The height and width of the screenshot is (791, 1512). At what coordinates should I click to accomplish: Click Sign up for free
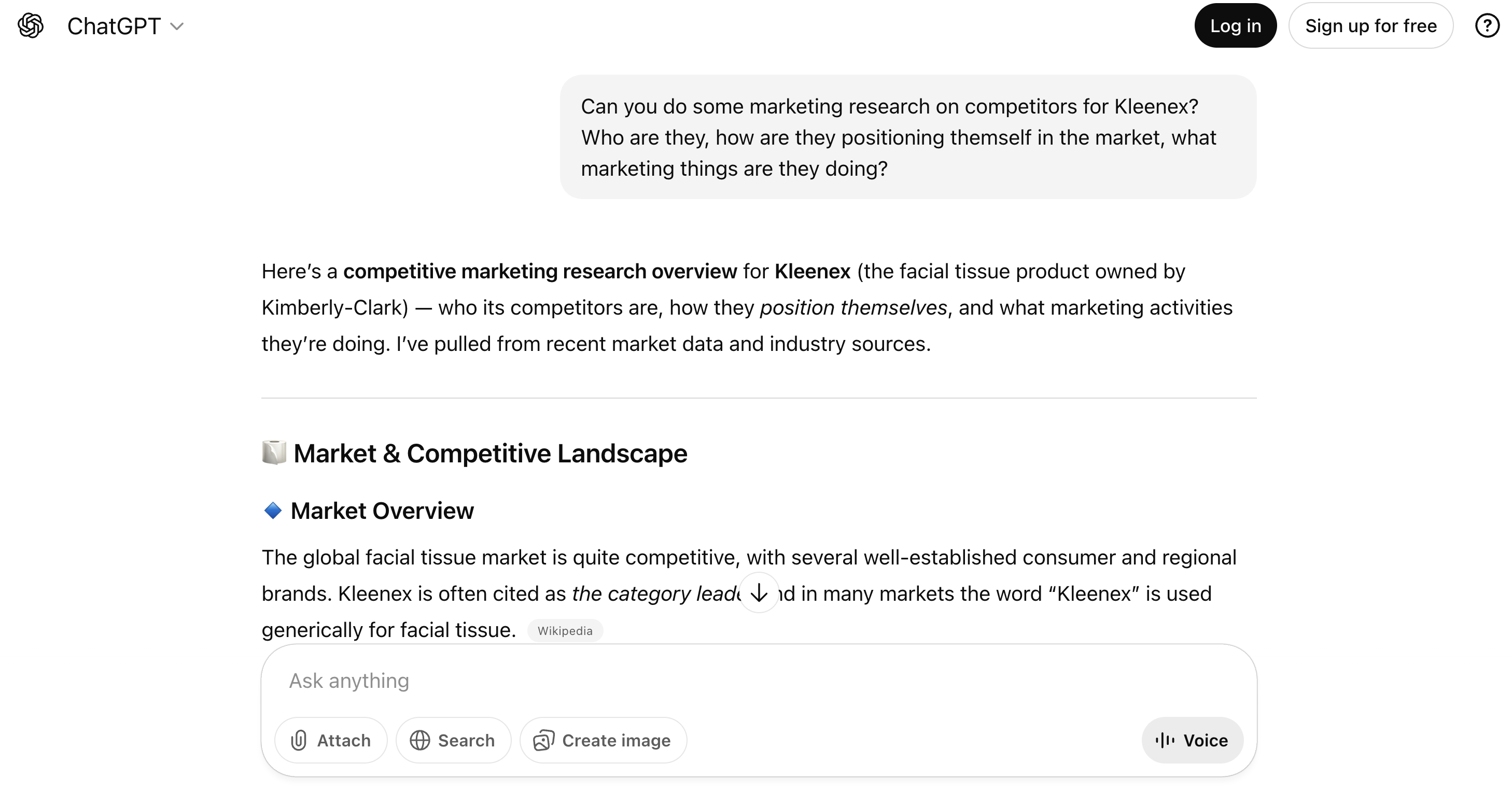(1370, 26)
